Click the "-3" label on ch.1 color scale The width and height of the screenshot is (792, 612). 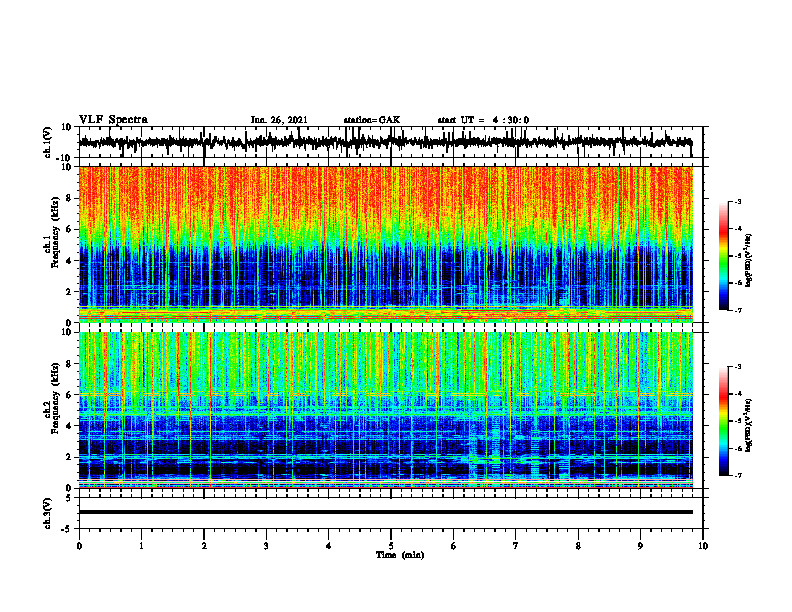pyautogui.click(x=738, y=201)
